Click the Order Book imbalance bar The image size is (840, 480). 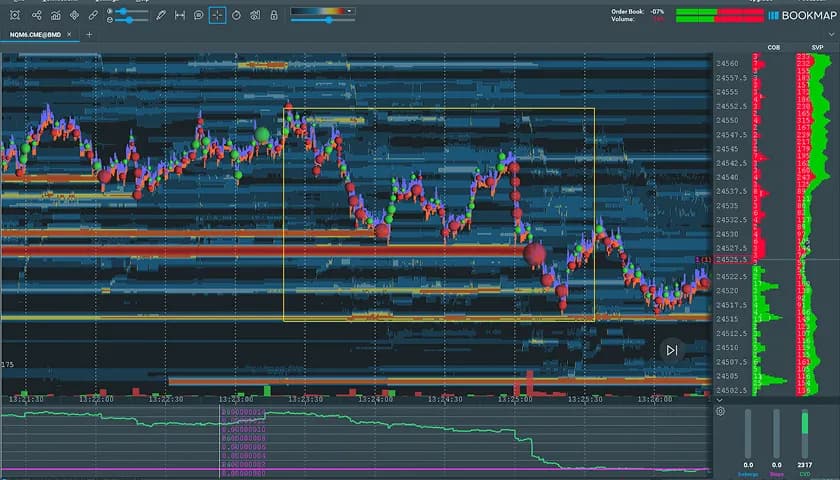click(720, 12)
